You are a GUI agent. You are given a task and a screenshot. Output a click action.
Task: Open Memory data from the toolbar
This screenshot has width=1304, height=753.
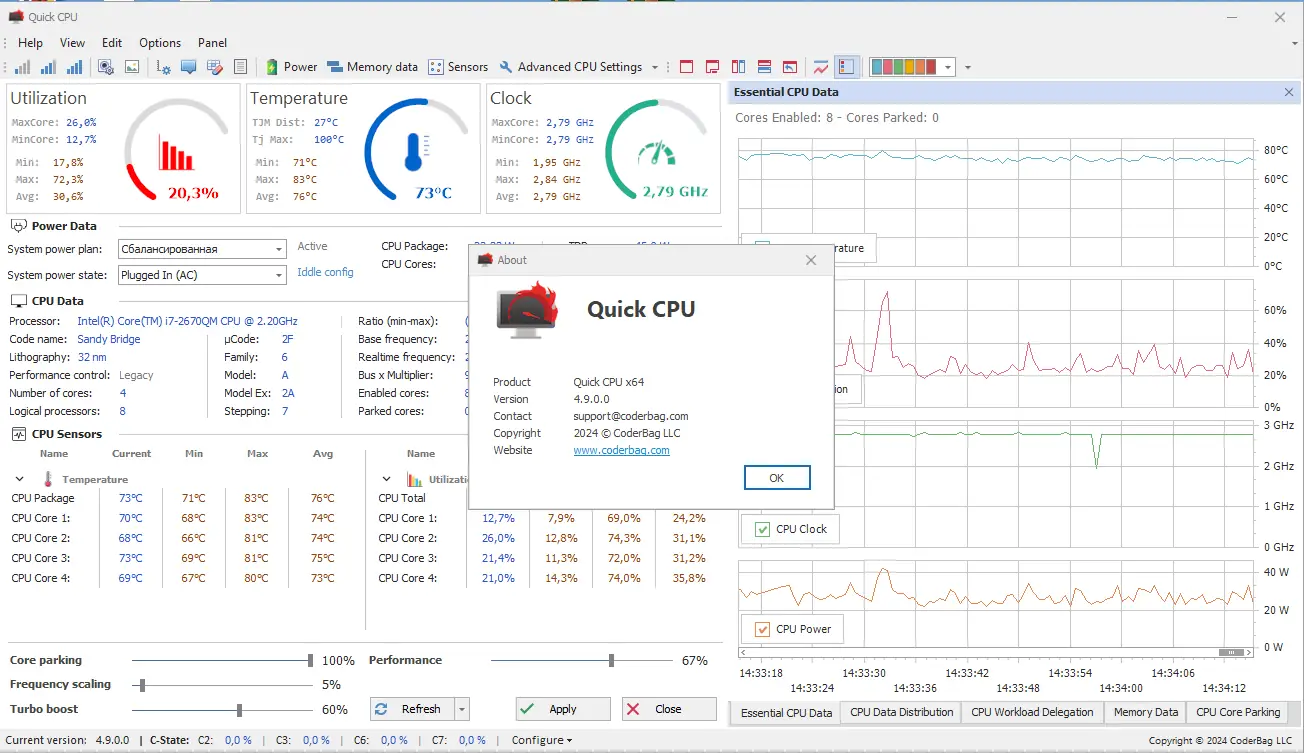coord(372,67)
